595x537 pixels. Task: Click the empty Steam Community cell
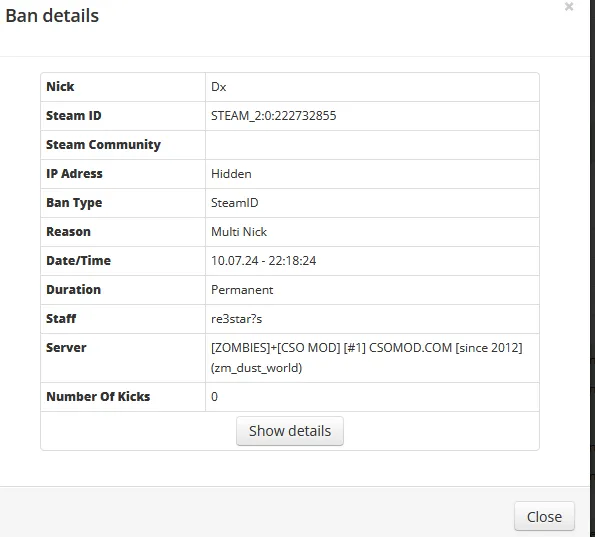tap(372, 145)
